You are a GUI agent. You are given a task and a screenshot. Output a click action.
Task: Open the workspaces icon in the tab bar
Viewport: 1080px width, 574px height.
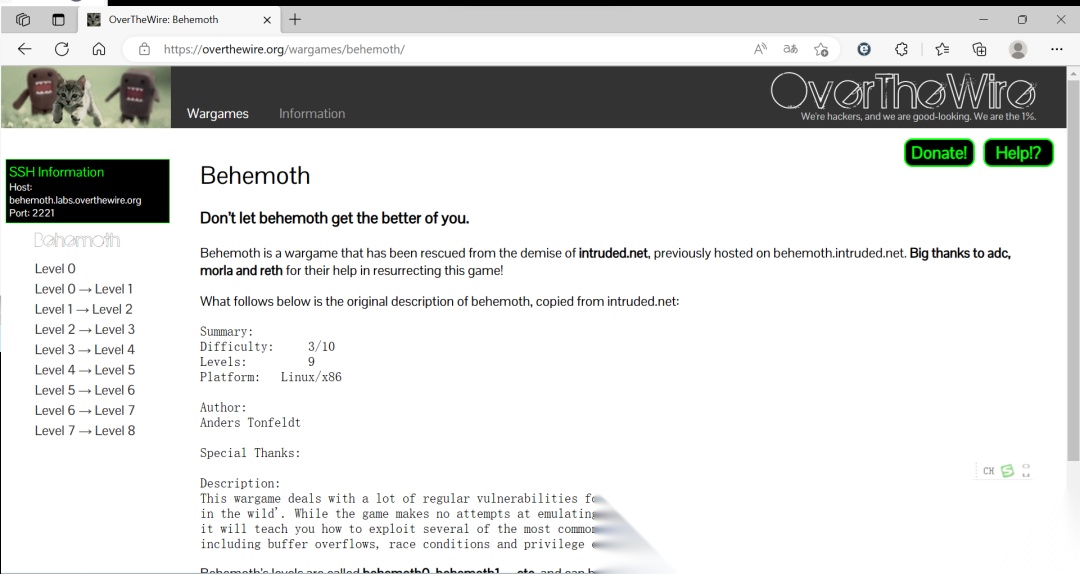click(23, 19)
